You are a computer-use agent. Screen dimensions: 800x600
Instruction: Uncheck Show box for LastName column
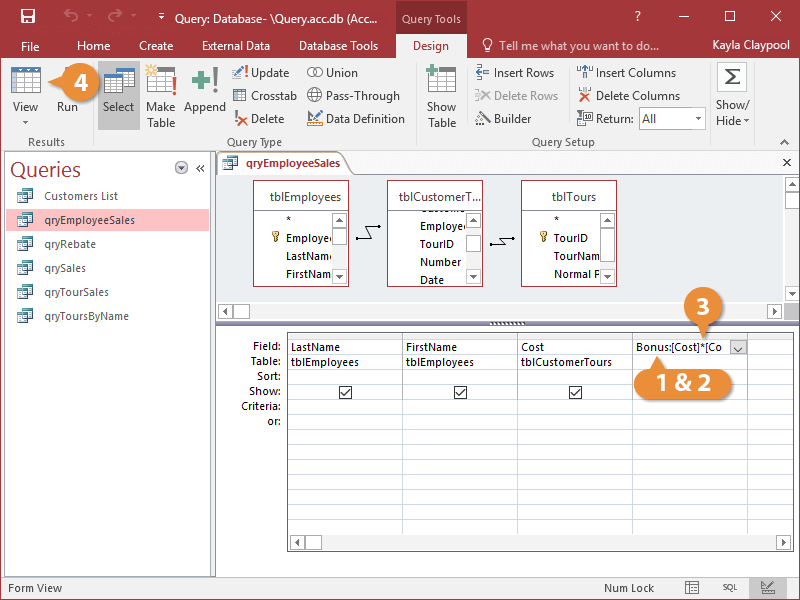click(345, 393)
